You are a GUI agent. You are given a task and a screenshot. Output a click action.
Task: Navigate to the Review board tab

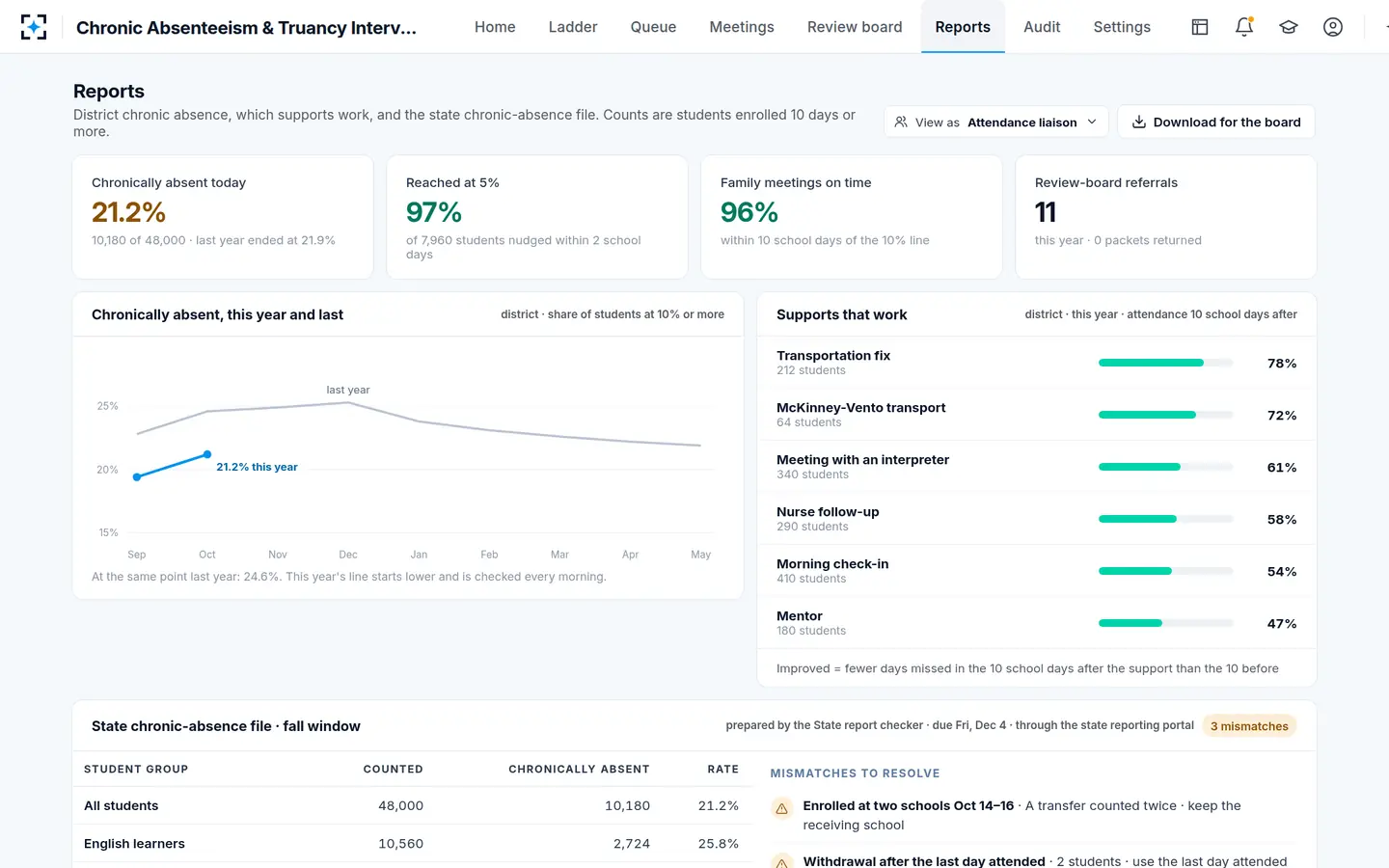coord(855,27)
